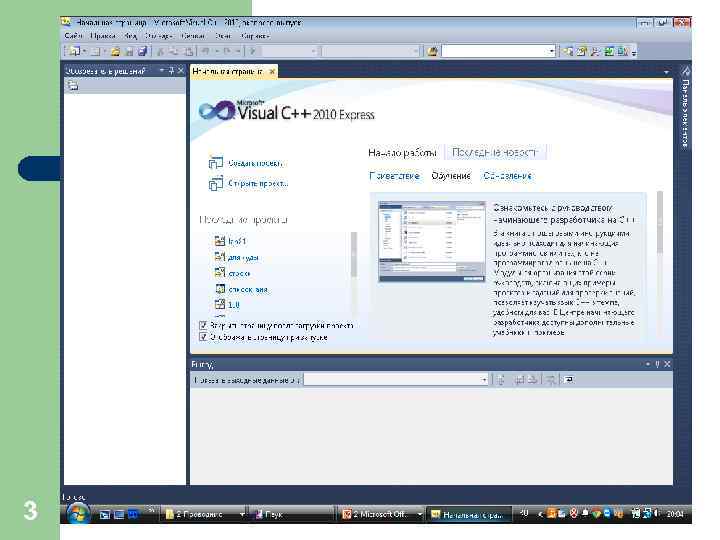Click the volume icon in the system tray
720x540 pixels.
(657, 514)
